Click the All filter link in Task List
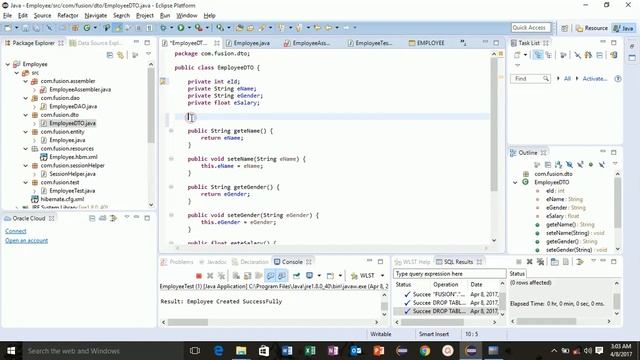Image resolution: width=640 pixels, height=360 pixels. (x=567, y=78)
